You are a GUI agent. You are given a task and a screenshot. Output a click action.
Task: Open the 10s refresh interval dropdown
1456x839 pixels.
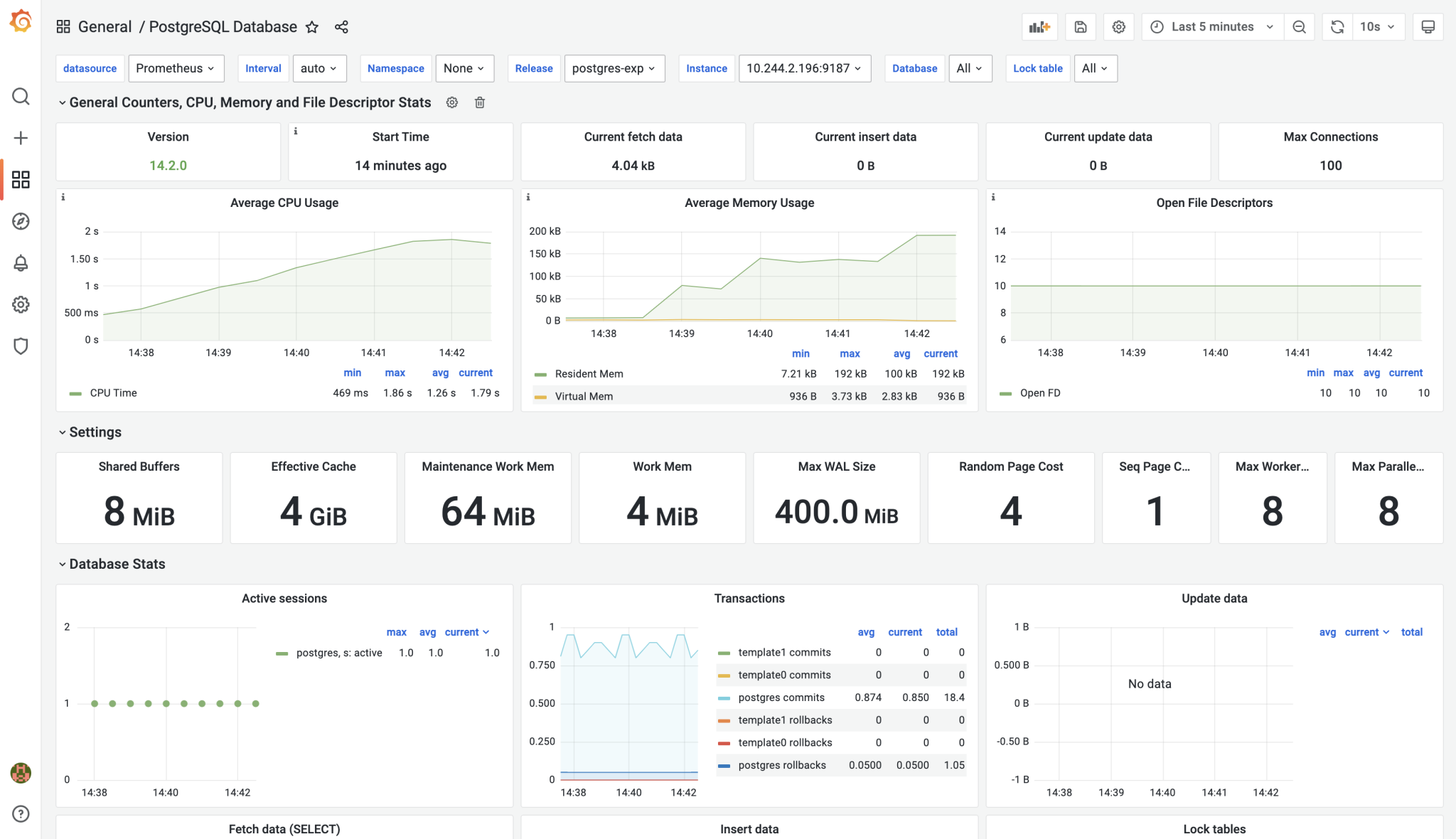[x=1378, y=26]
